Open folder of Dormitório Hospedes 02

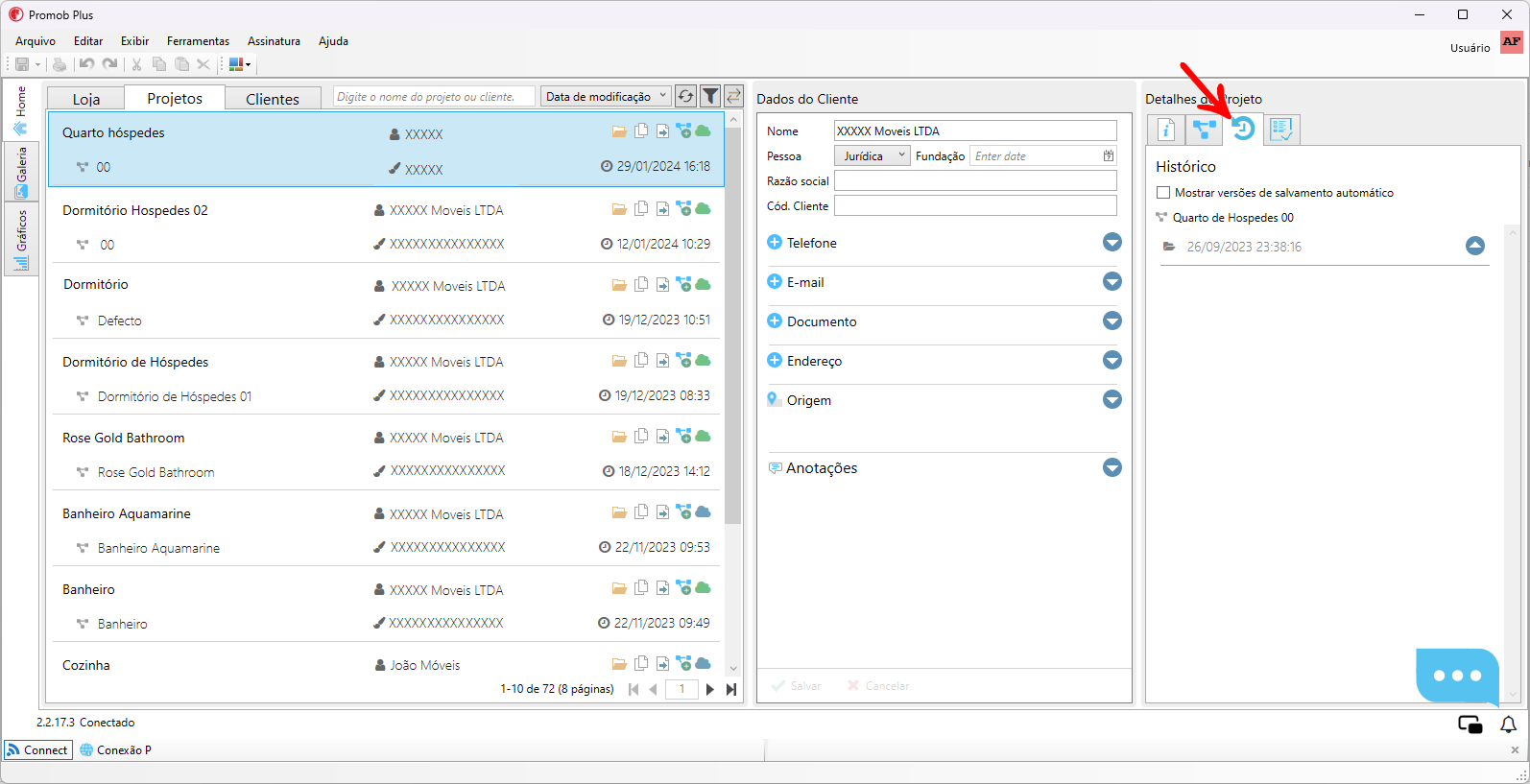619,209
